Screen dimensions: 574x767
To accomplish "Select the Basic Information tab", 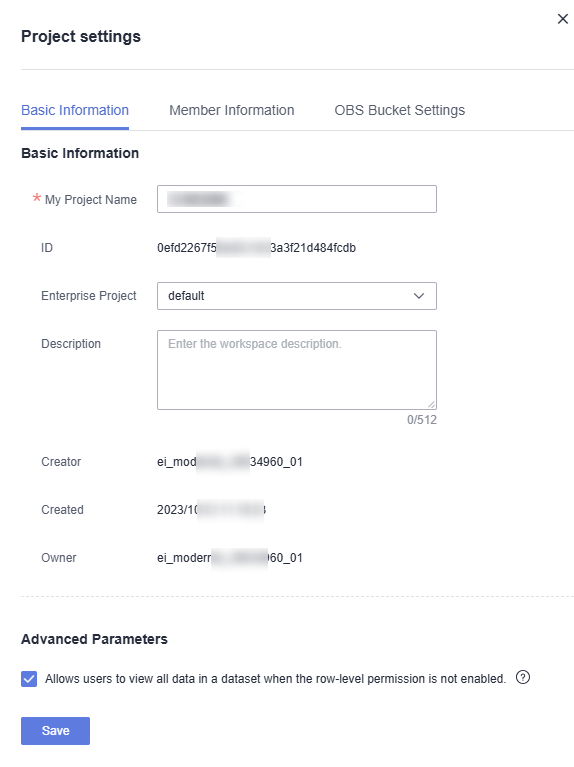I will [x=75, y=111].
